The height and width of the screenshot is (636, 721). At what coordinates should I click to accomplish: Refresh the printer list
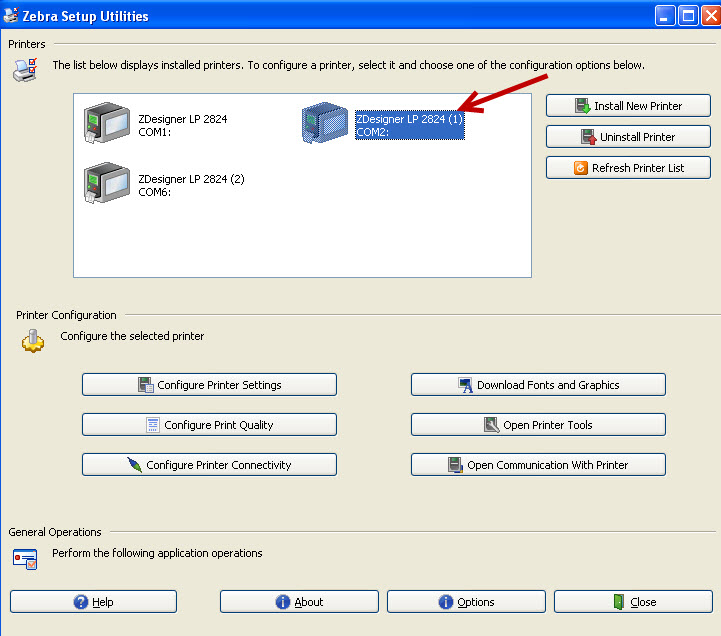click(628, 168)
